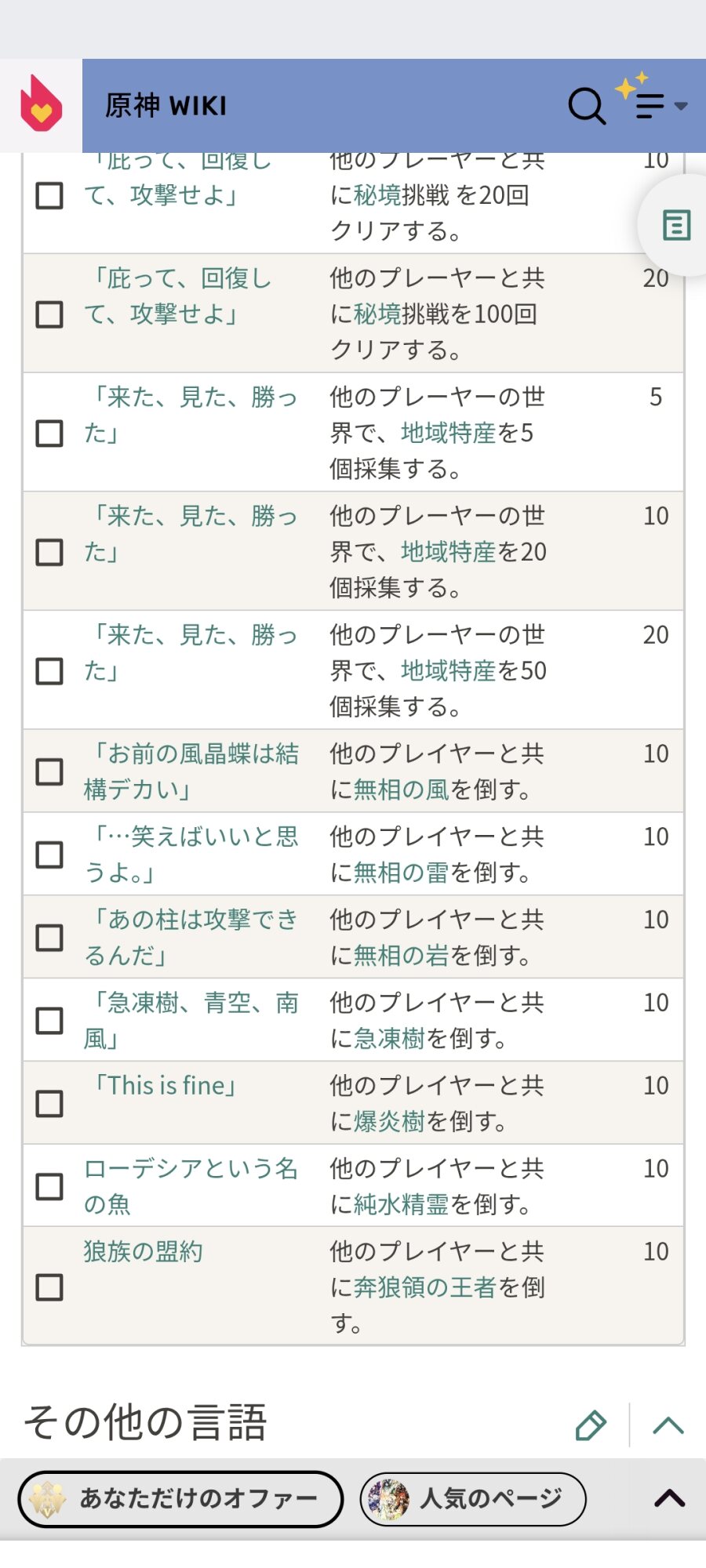This screenshot has height=1568, width=706.
Task: Open the floating table of contents icon
Action: click(x=676, y=226)
